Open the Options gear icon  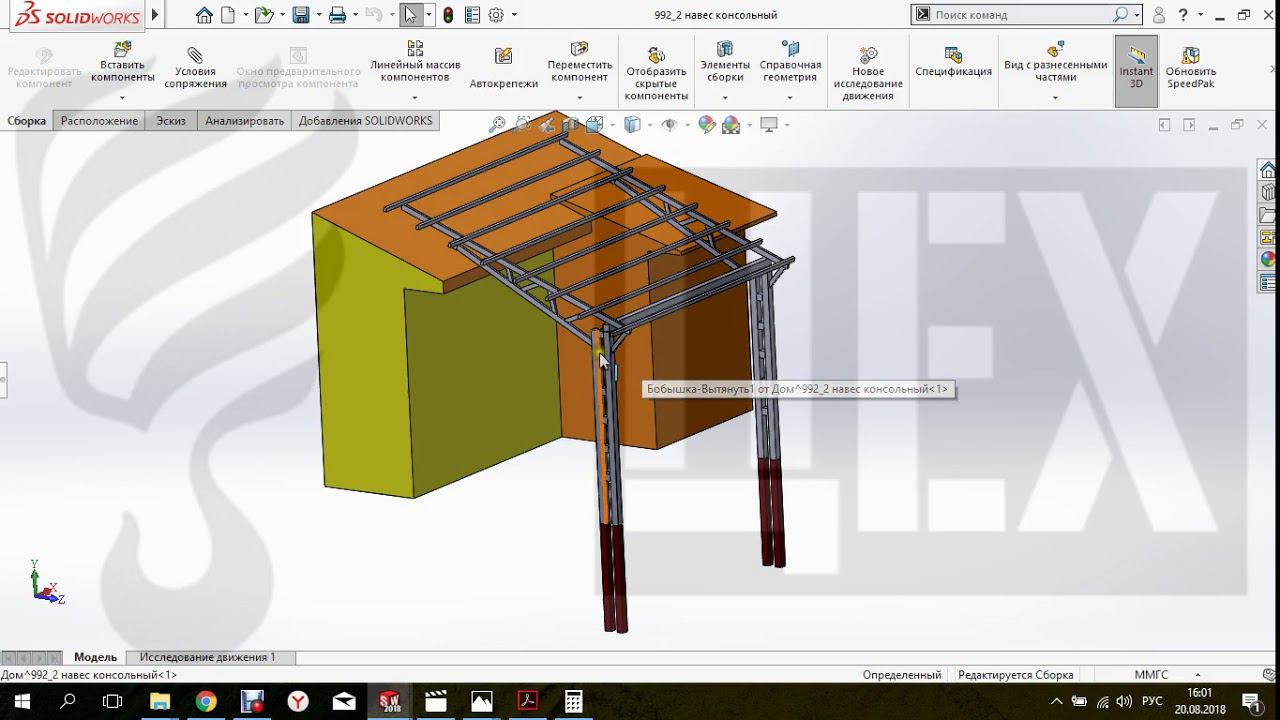[x=495, y=15]
